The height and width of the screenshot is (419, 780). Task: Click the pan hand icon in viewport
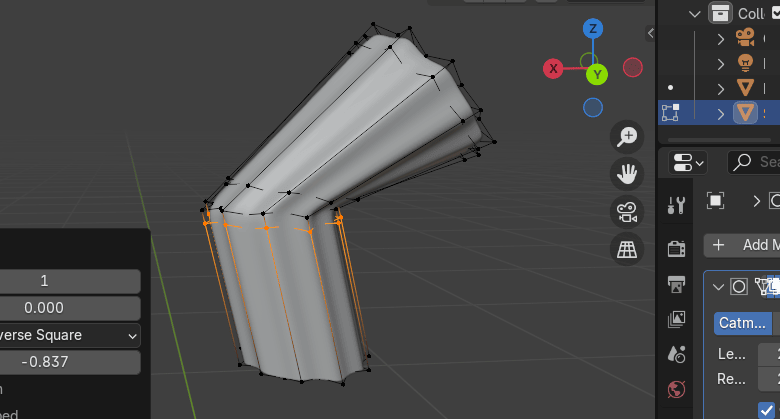627,174
